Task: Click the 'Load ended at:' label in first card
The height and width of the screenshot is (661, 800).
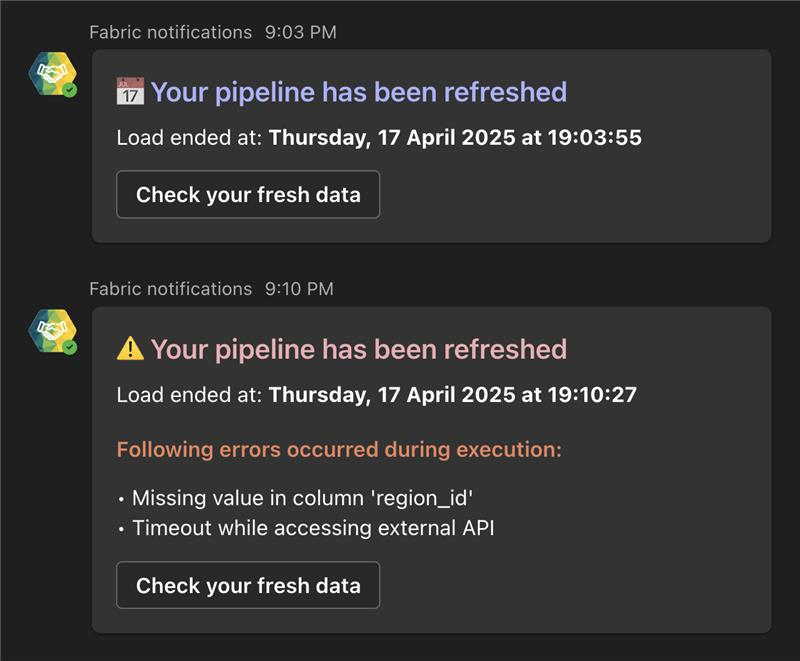Action: click(189, 138)
